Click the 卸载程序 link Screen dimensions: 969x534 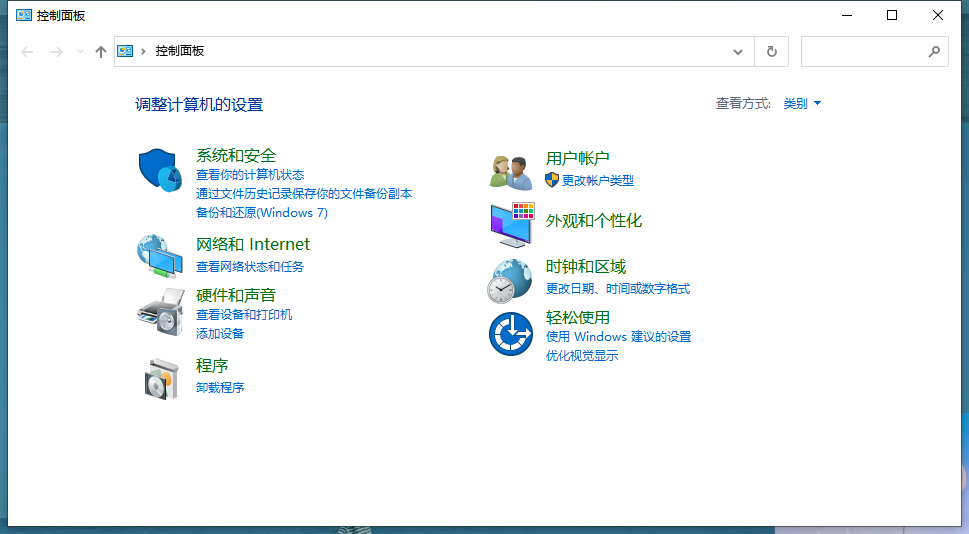(x=220, y=388)
